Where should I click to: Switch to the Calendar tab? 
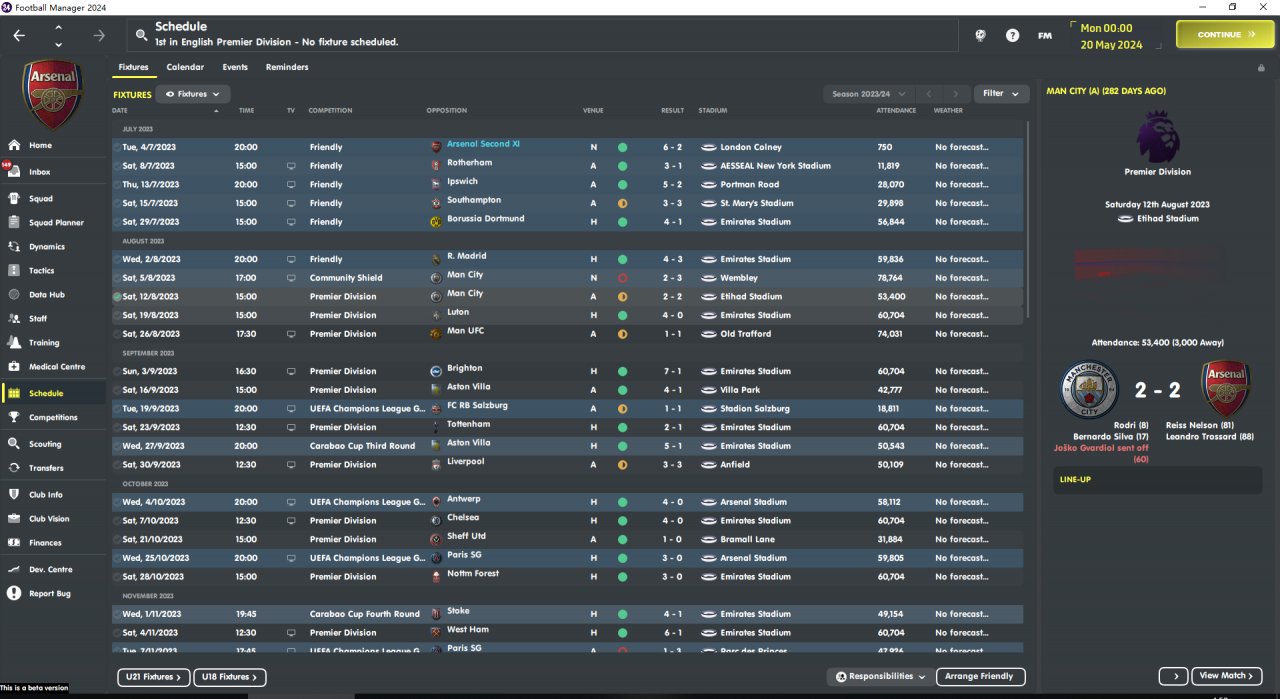tap(185, 68)
